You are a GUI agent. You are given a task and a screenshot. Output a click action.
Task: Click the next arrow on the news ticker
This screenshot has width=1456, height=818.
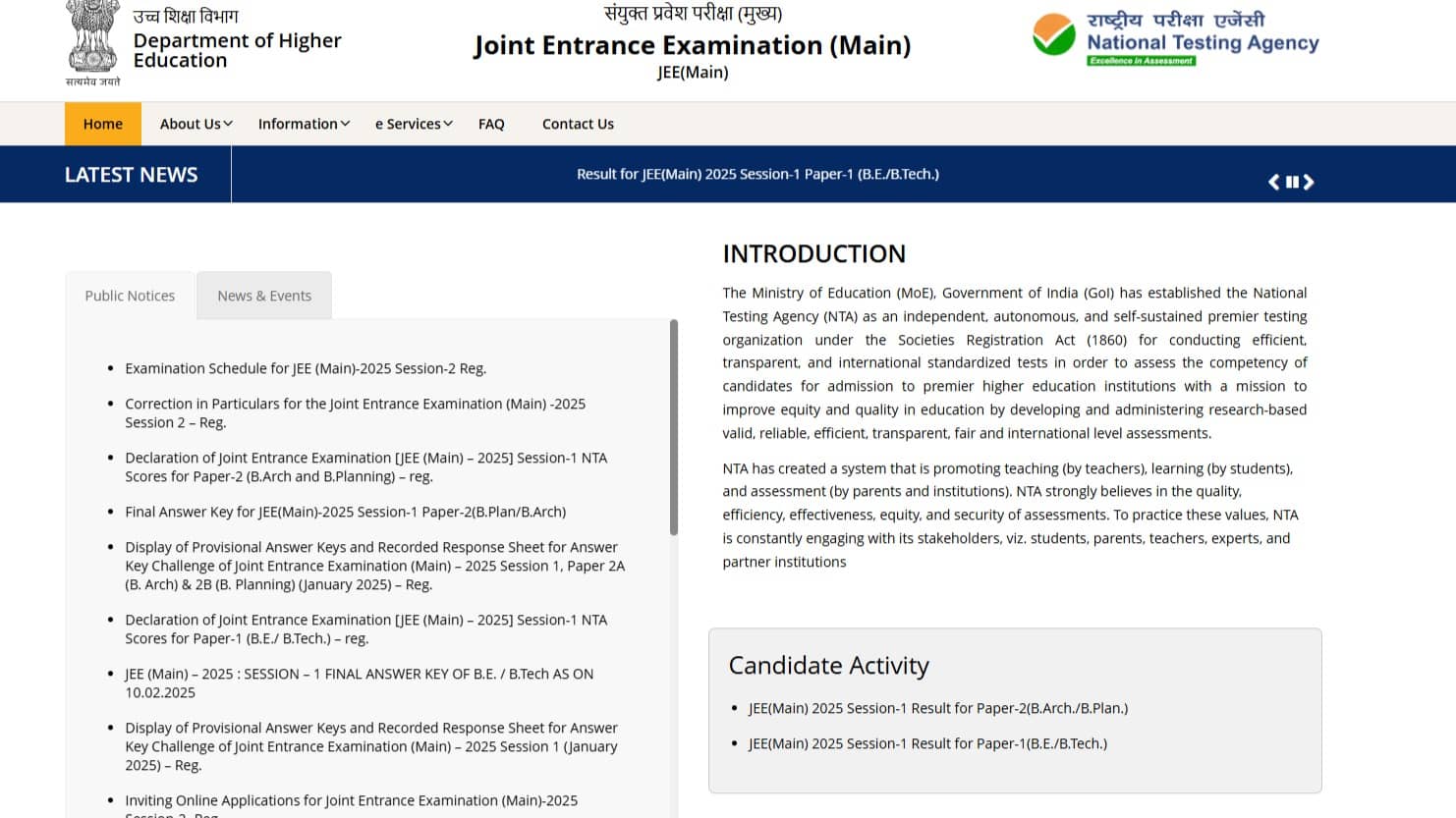[1309, 182]
